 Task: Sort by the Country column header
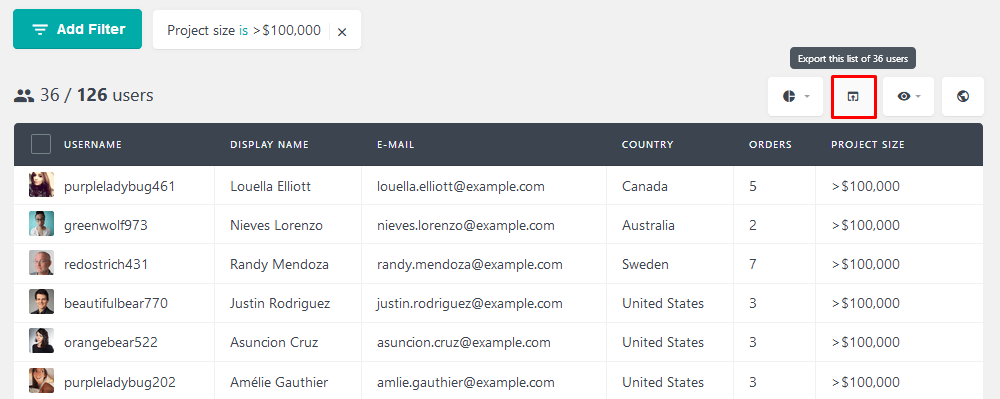point(647,145)
